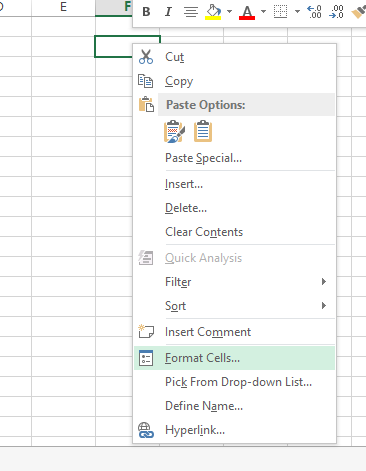Click the Copy pages icon
Image resolution: width=366 pixels, height=471 pixels.
point(145,81)
